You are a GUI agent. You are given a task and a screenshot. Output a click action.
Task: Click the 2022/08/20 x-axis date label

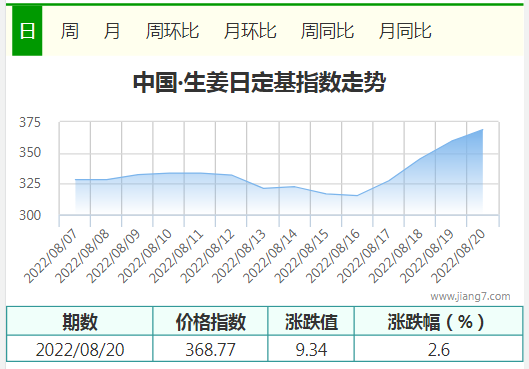tap(458, 256)
